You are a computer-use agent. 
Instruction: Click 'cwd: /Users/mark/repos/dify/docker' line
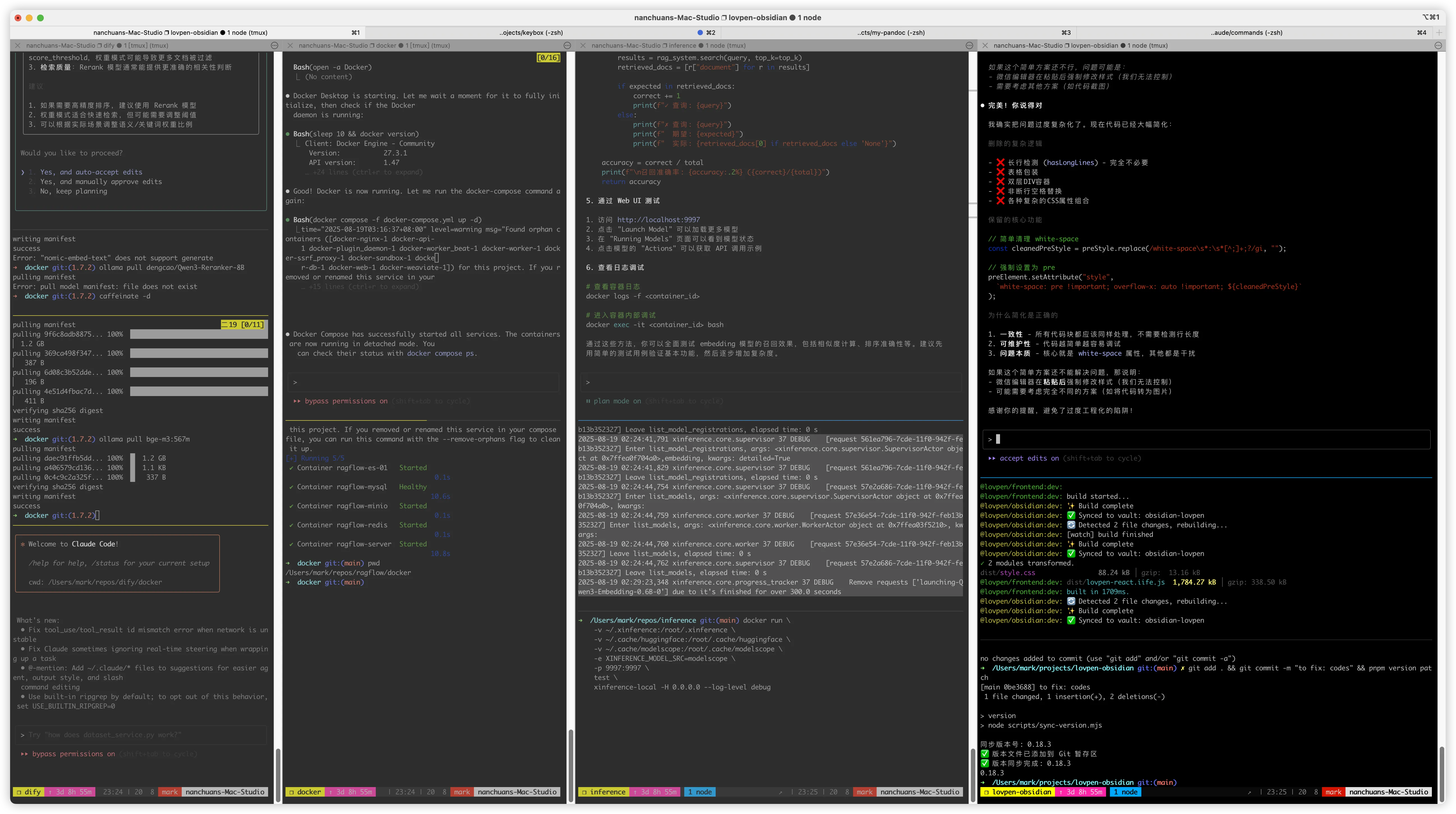tap(95, 582)
